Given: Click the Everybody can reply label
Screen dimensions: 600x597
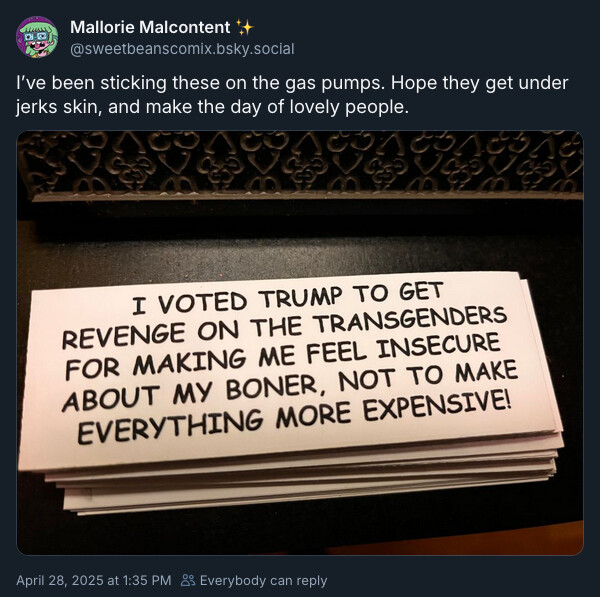Looking at the screenshot, I should click(263, 581).
